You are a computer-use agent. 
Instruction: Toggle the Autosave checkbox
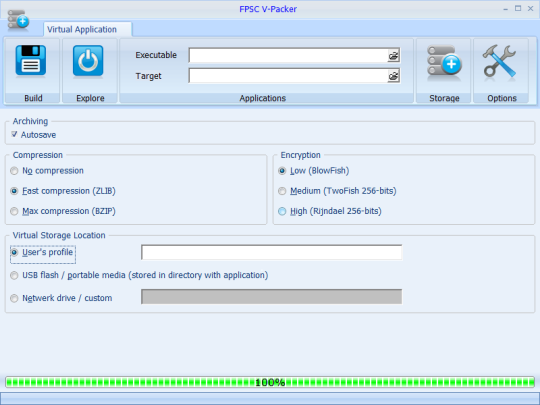(x=14, y=134)
